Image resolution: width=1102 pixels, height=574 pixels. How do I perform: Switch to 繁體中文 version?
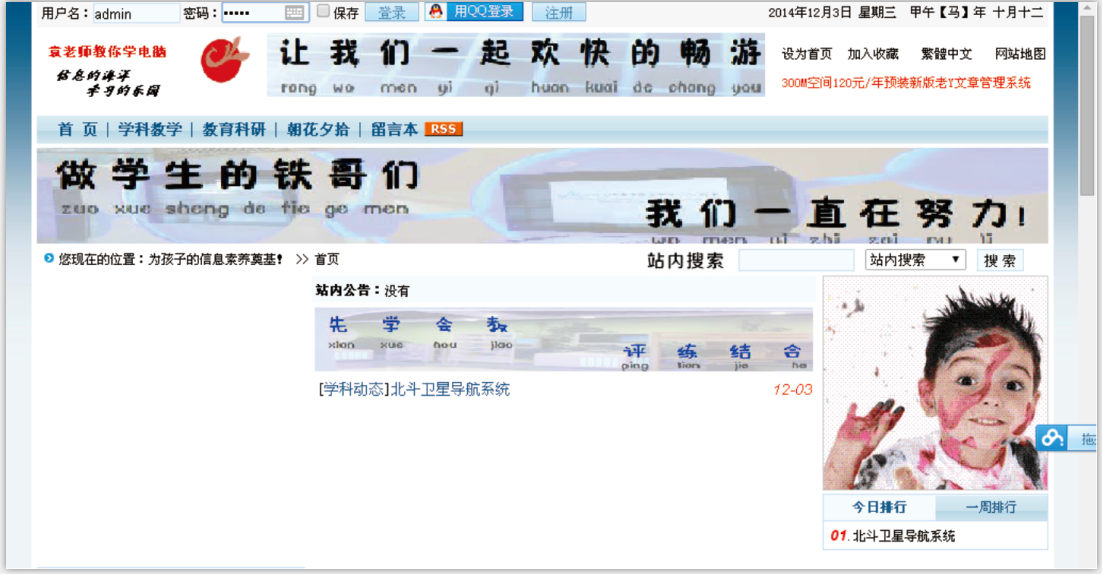tap(946, 54)
